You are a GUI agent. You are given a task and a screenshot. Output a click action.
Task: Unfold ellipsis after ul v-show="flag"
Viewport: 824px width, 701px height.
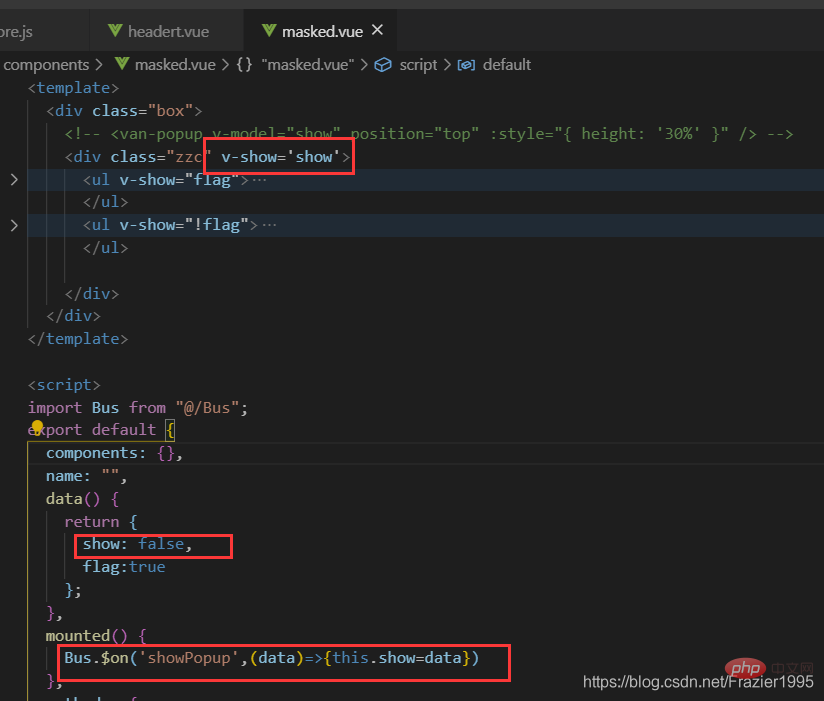[x=260, y=180]
